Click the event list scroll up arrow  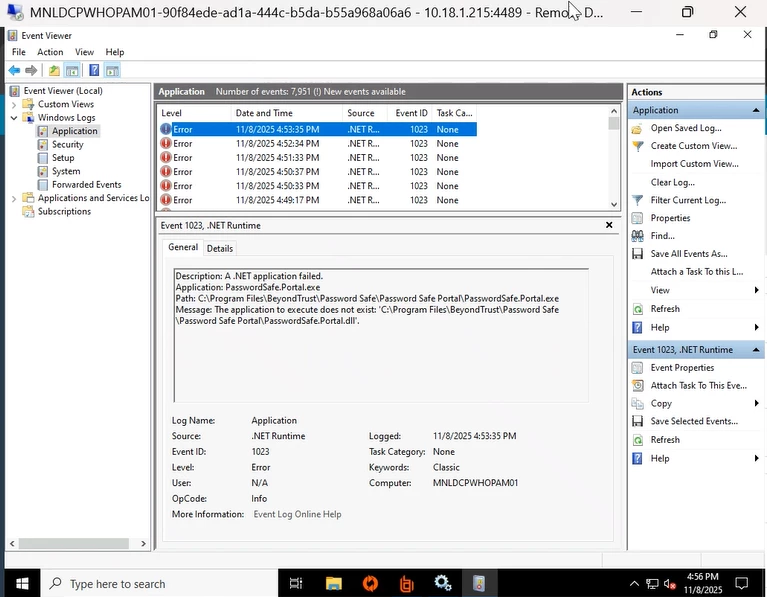[614, 111]
